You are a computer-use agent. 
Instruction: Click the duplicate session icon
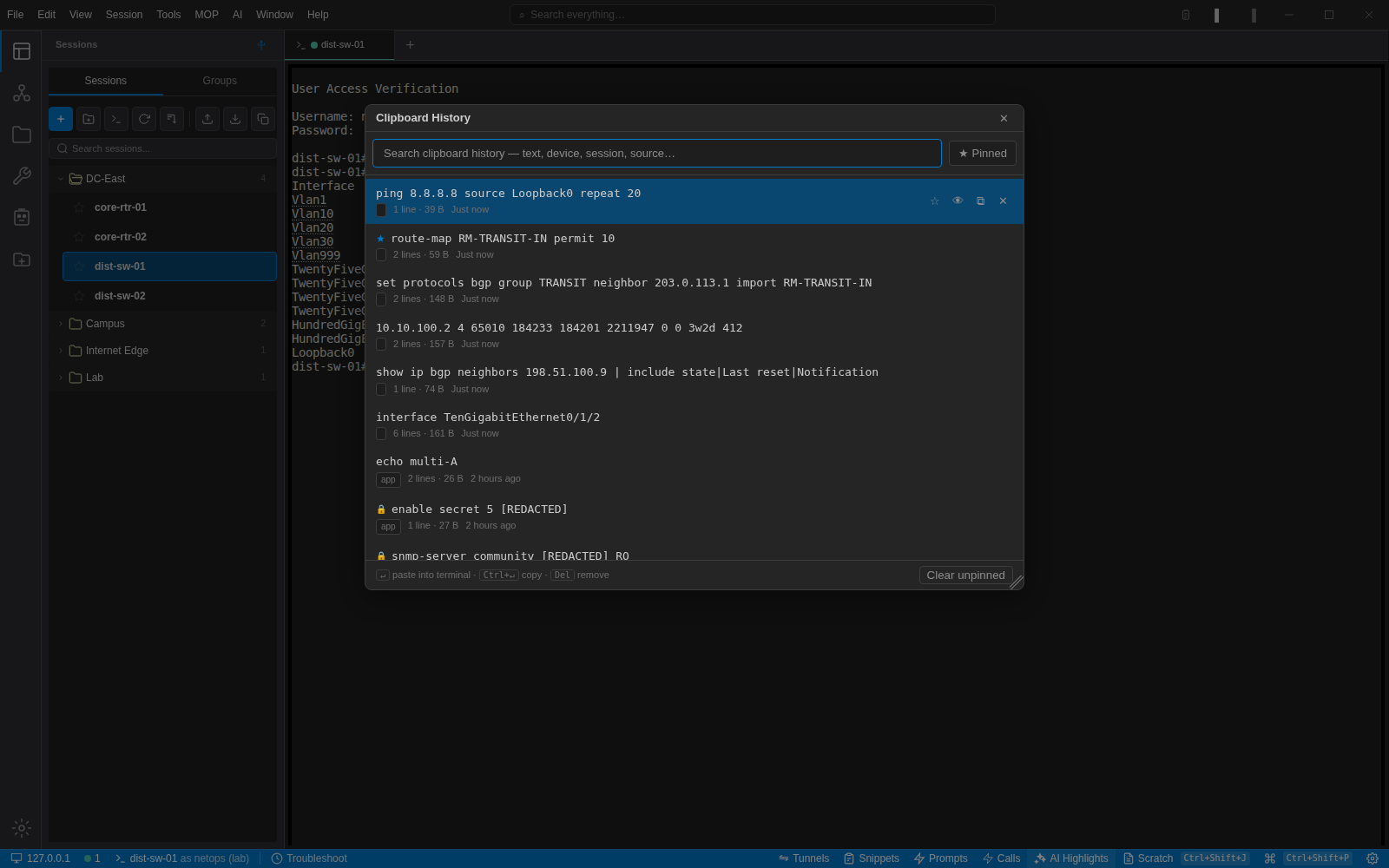(263, 119)
